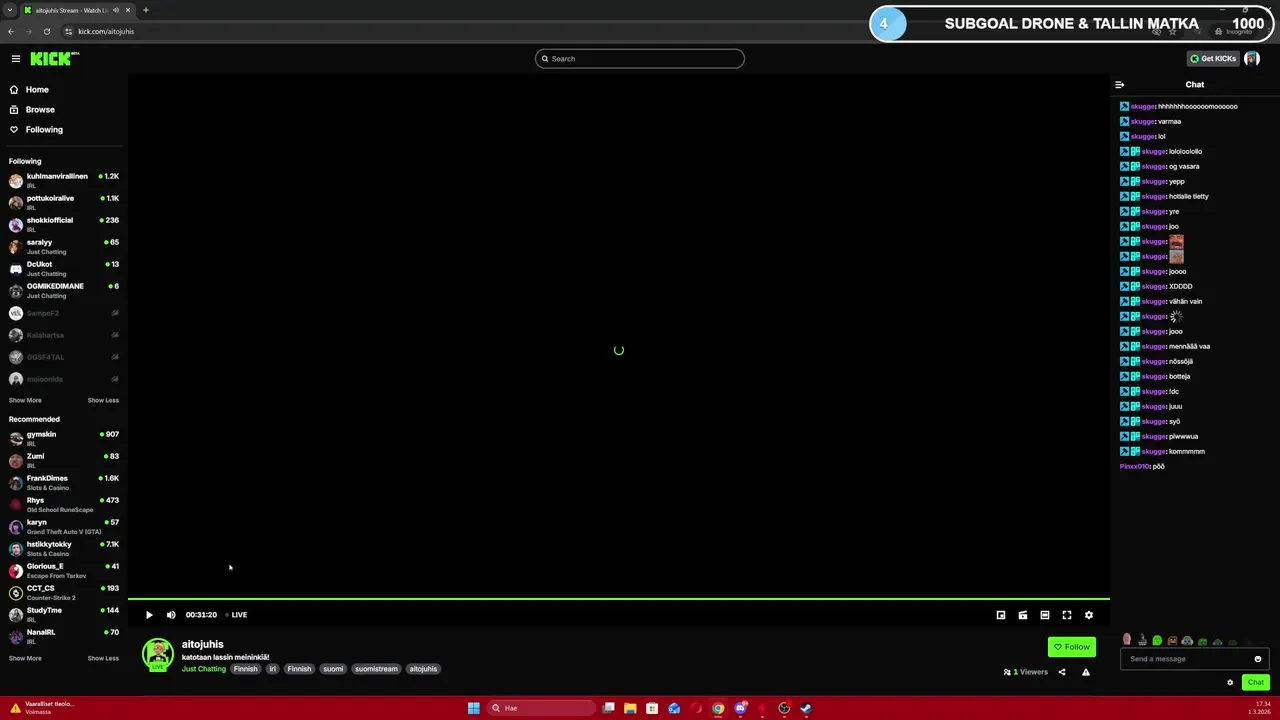Open pottukoiralive channel from sidebar
Image resolution: width=1280 pixels, height=720 pixels.
tap(64, 202)
